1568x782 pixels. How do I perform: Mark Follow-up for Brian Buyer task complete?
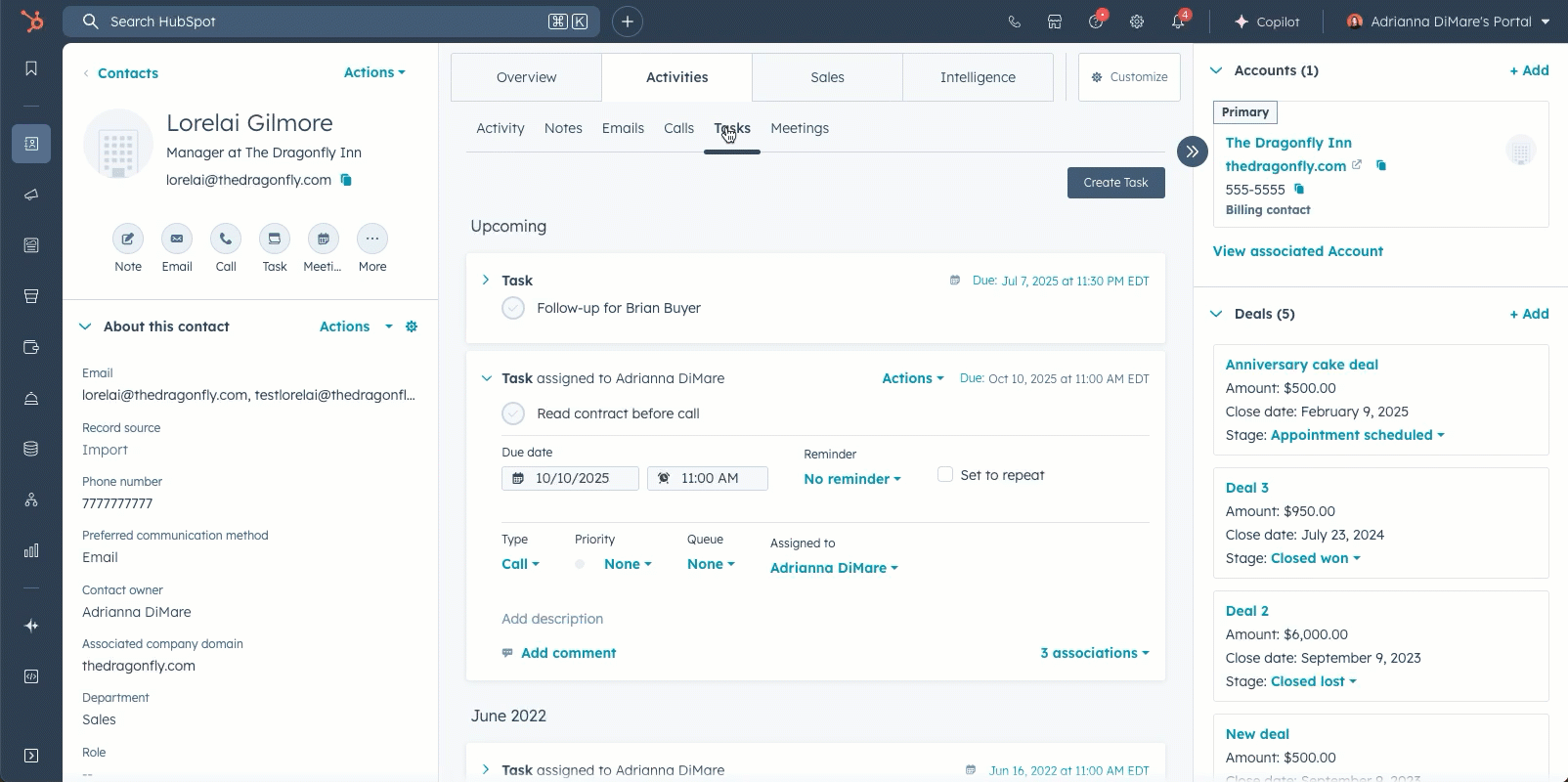513,308
